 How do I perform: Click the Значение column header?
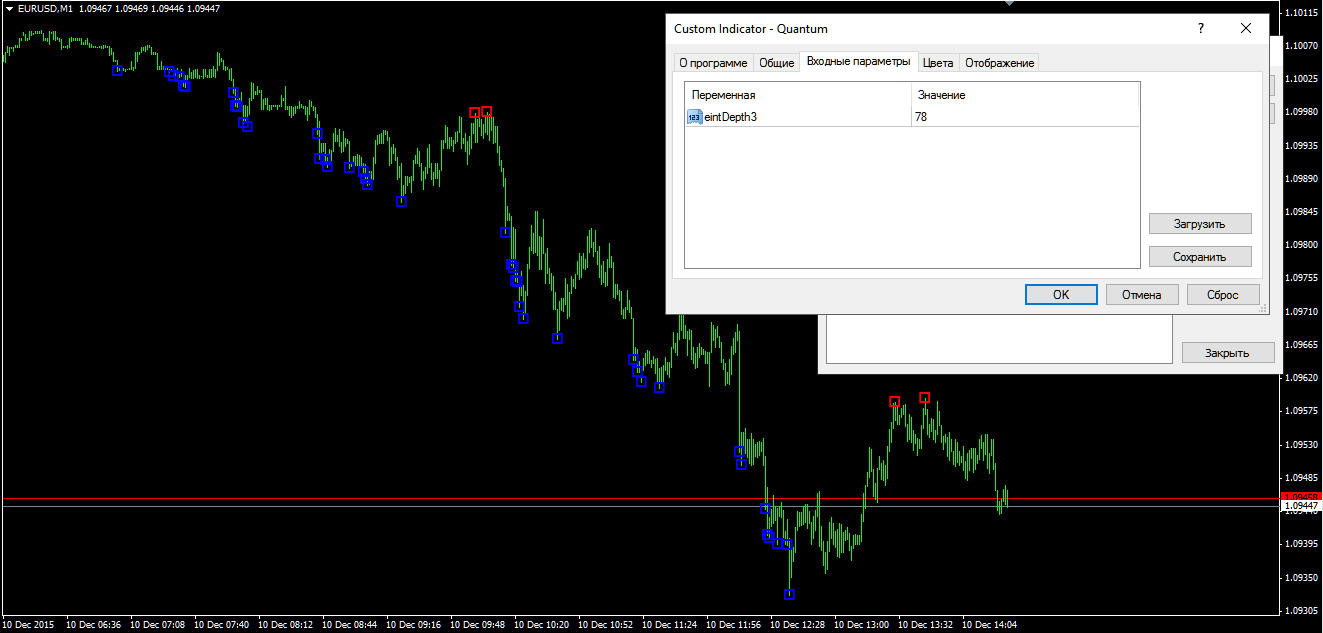[x=1025, y=95]
